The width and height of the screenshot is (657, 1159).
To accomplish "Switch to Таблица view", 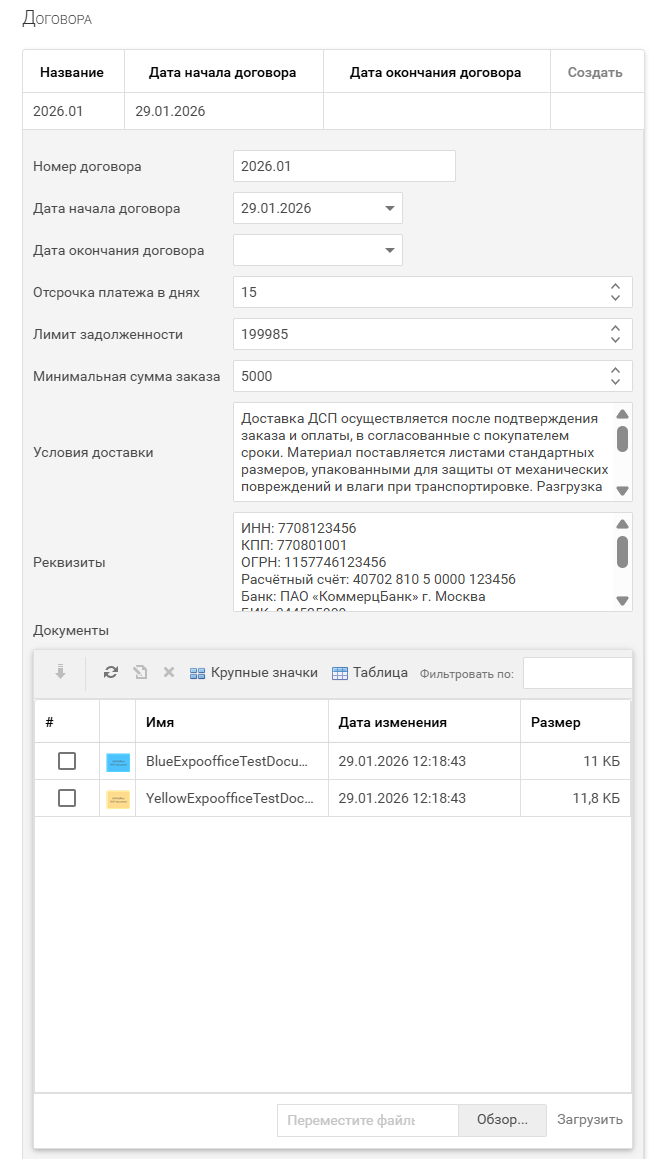I will pyautogui.click(x=369, y=673).
